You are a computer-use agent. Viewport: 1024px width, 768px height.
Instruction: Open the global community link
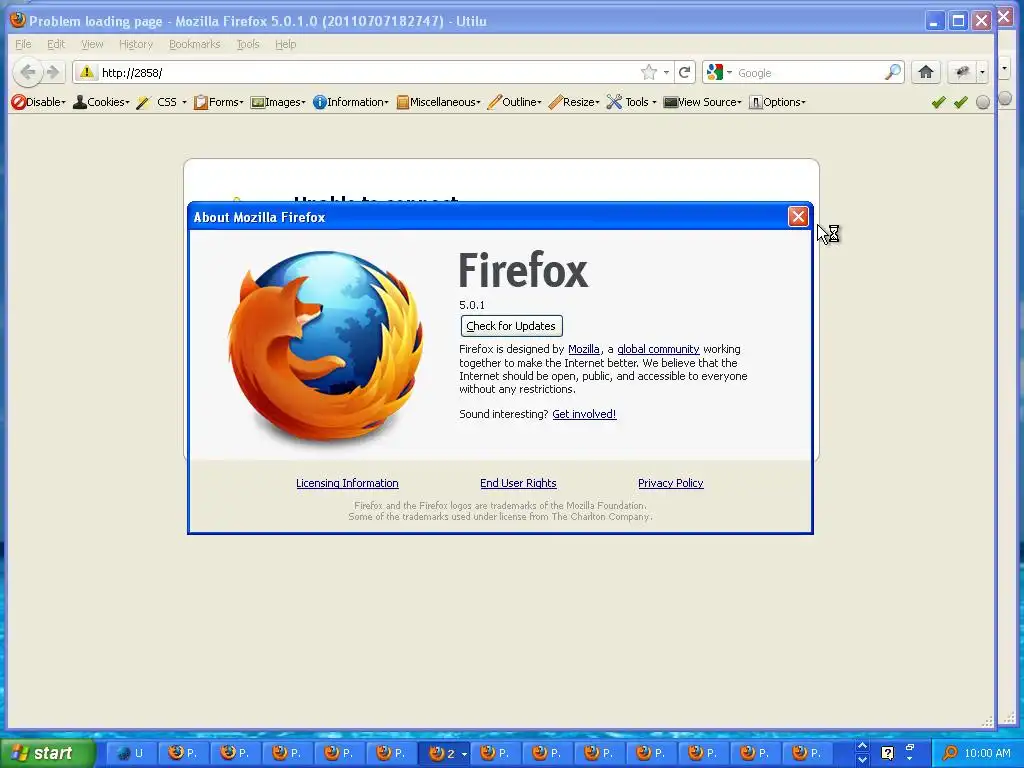(658, 349)
